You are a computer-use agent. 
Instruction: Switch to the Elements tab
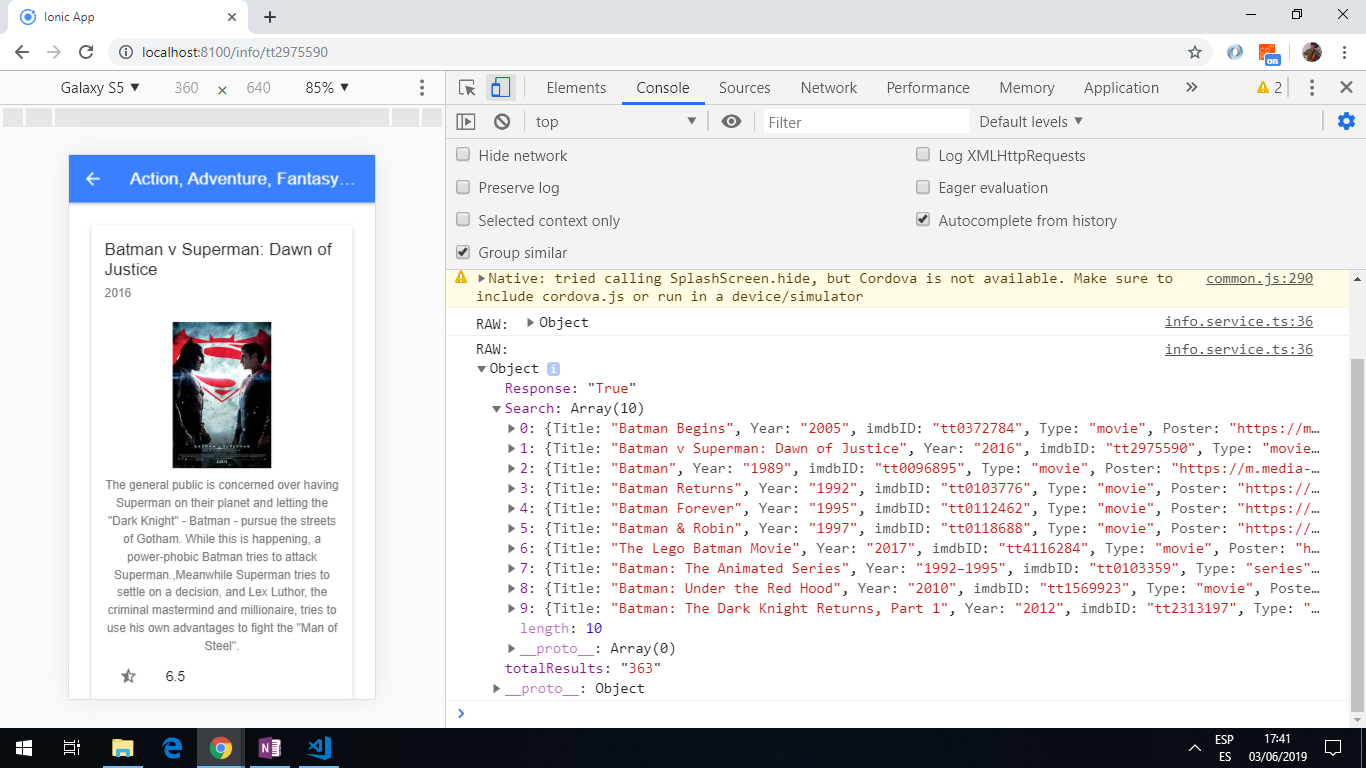(576, 88)
